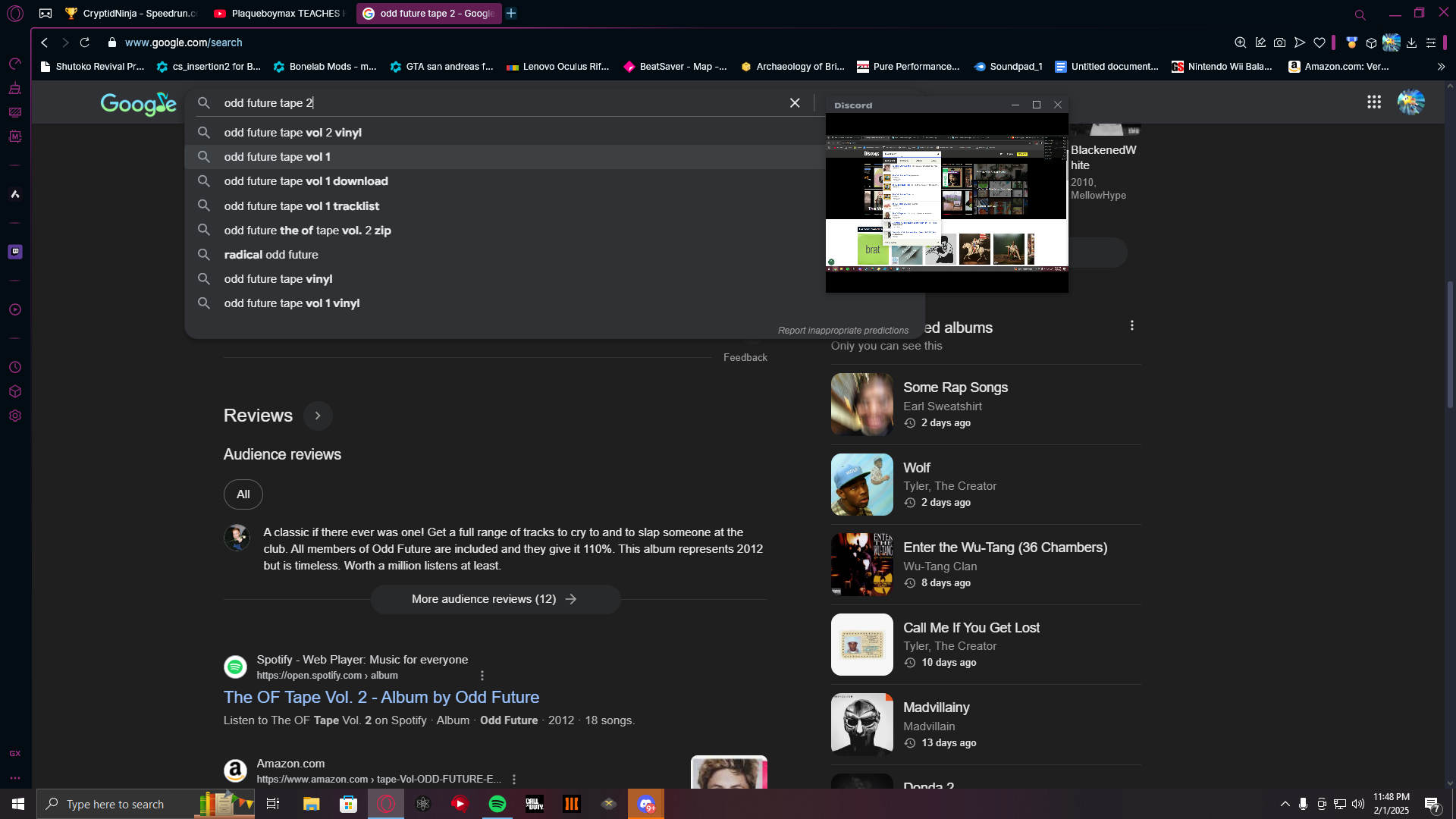Click the browser snapshot camera icon

[1280, 43]
